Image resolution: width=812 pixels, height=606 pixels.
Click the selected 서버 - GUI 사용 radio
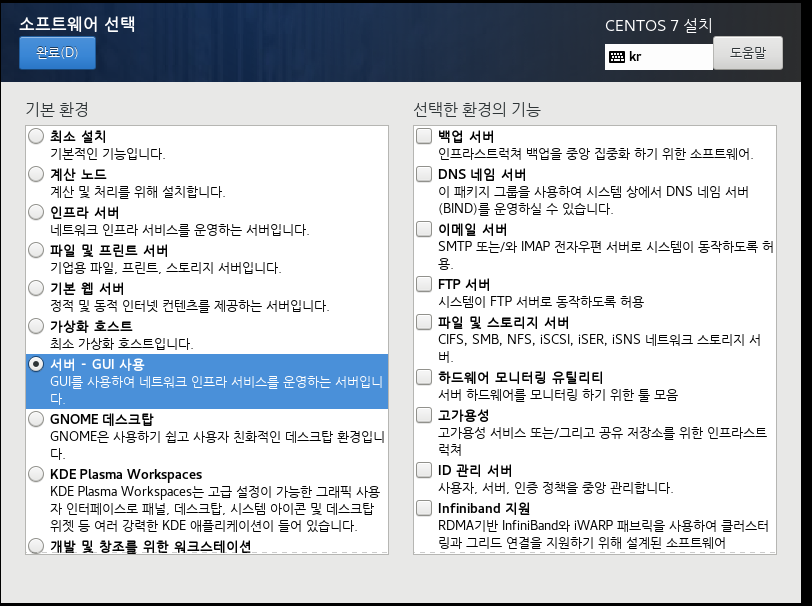(x=36, y=364)
